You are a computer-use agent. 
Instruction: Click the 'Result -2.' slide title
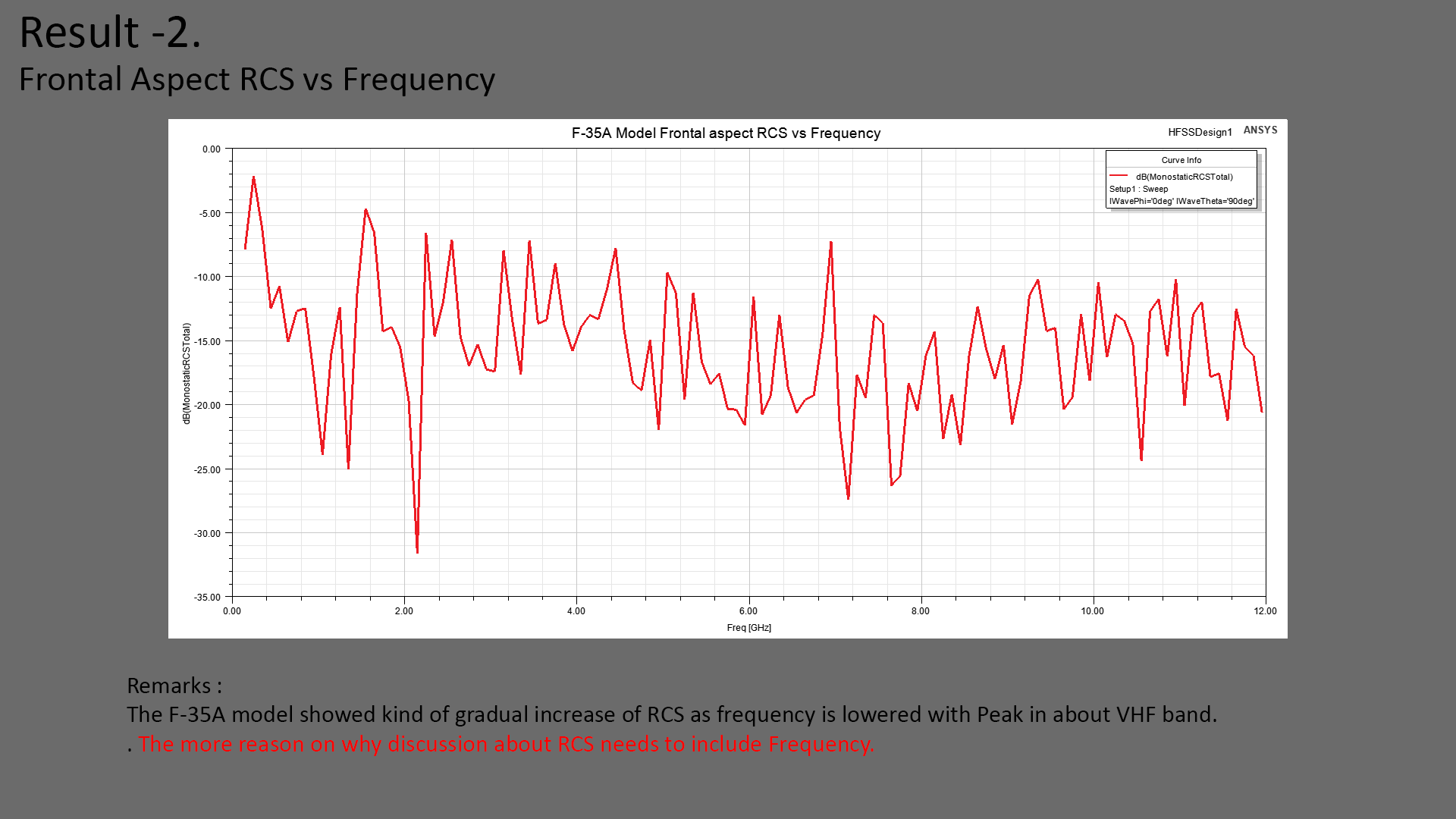110,33
